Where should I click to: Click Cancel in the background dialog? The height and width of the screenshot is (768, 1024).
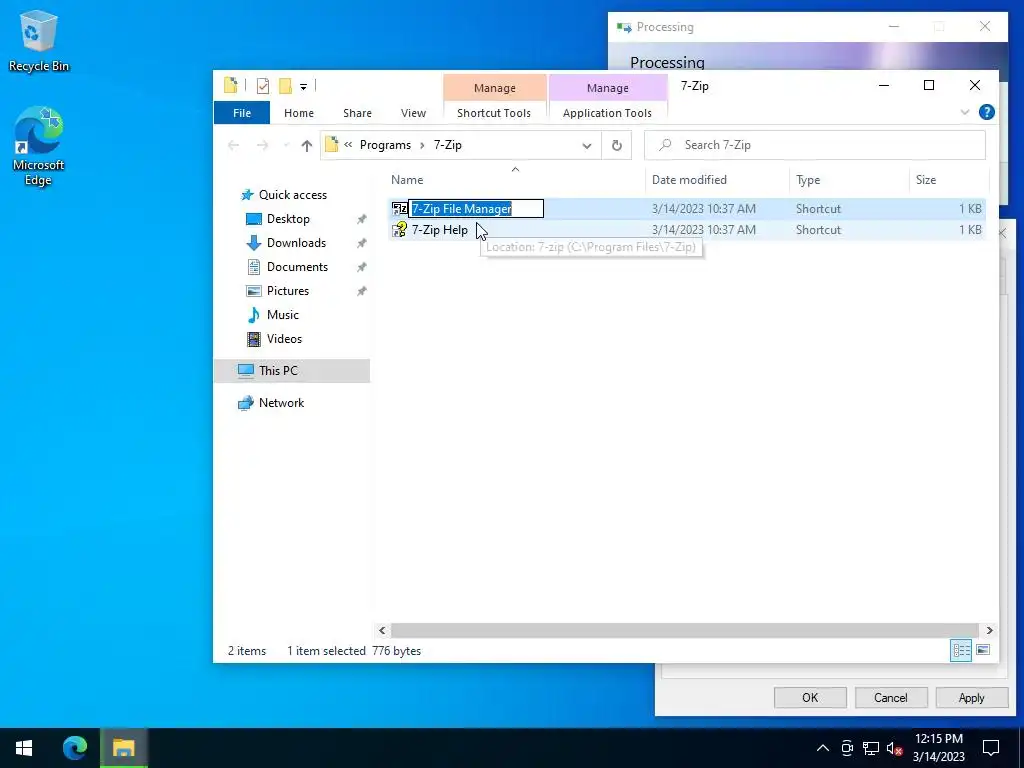[x=891, y=697]
